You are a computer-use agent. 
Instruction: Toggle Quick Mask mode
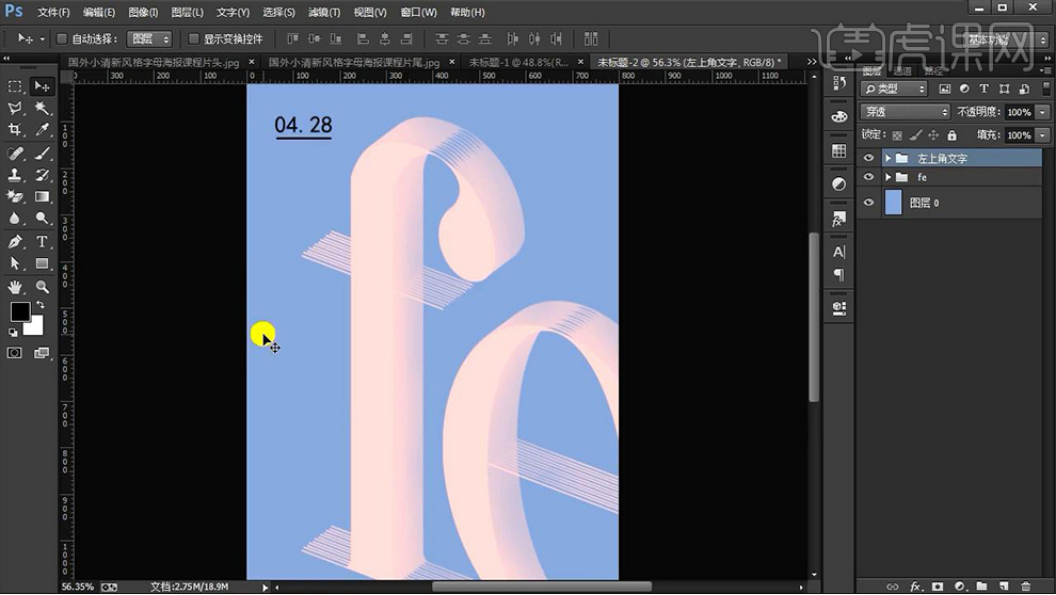click(14, 353)
